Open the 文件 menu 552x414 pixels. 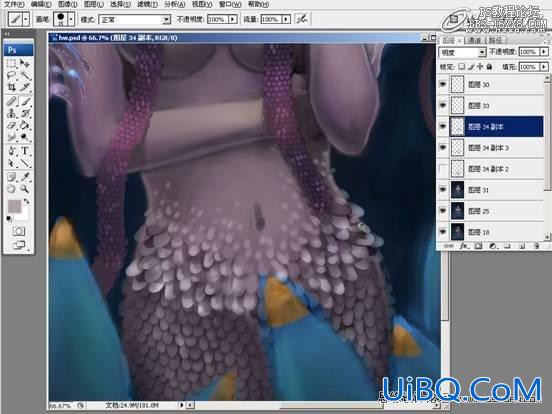[x=14, y=4]
